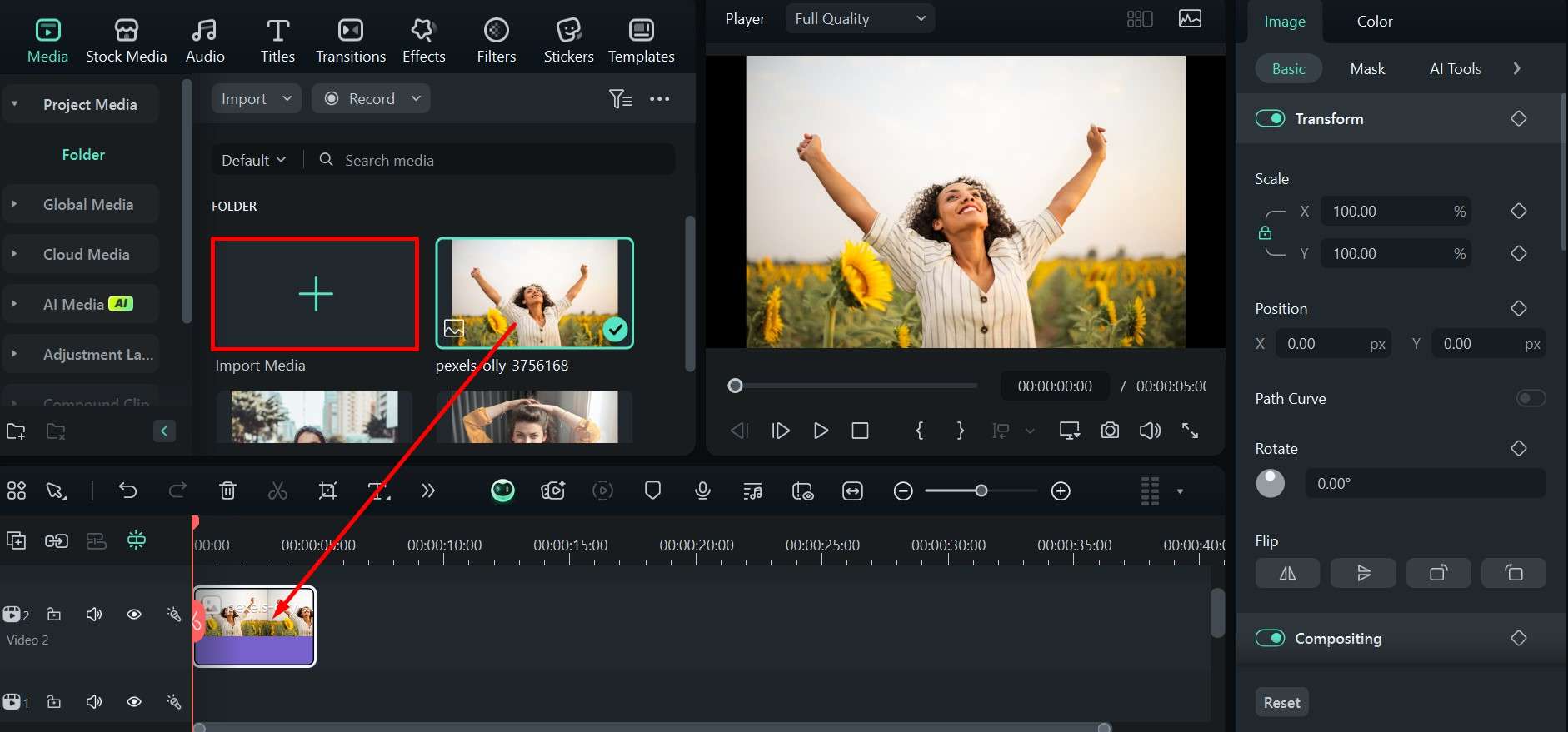Click the voiceover microphone icon

click(x=702, y=491)
